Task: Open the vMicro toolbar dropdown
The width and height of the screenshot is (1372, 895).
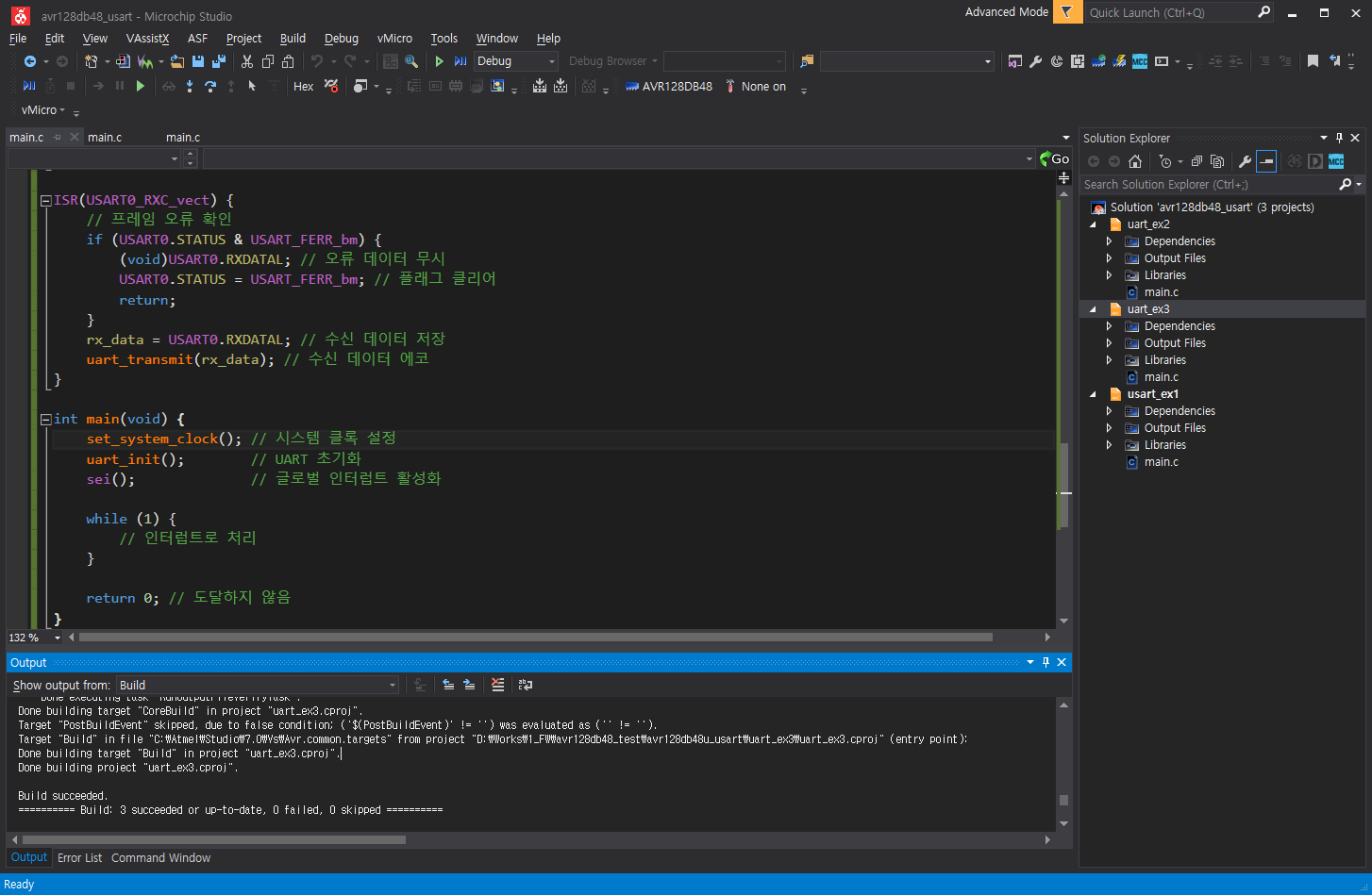Action: [43, 110]
